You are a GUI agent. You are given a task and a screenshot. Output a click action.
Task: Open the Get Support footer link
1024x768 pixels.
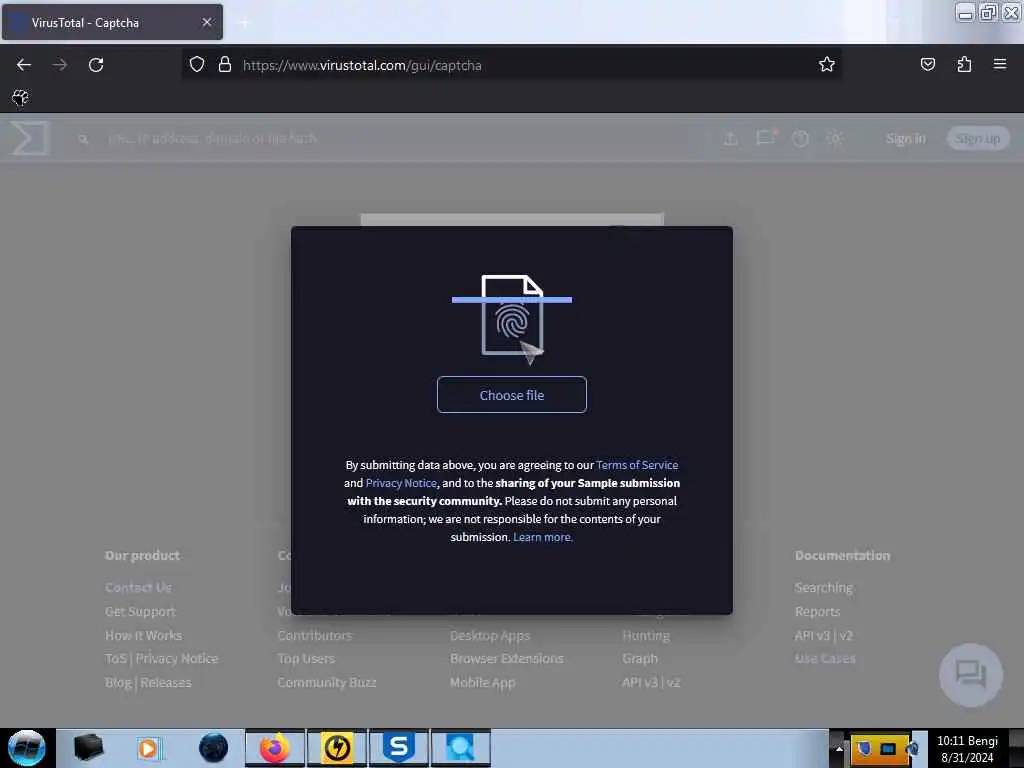[x=140, y=611]
